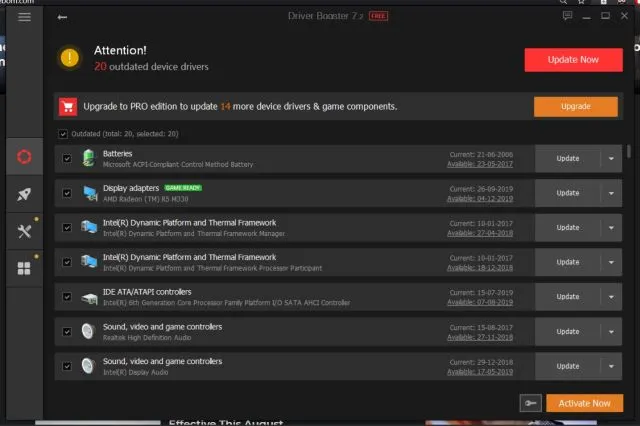This screenshot has height=426, width=640.
Task: Click the orange Upgrade button
Action: tap(576, 106)
